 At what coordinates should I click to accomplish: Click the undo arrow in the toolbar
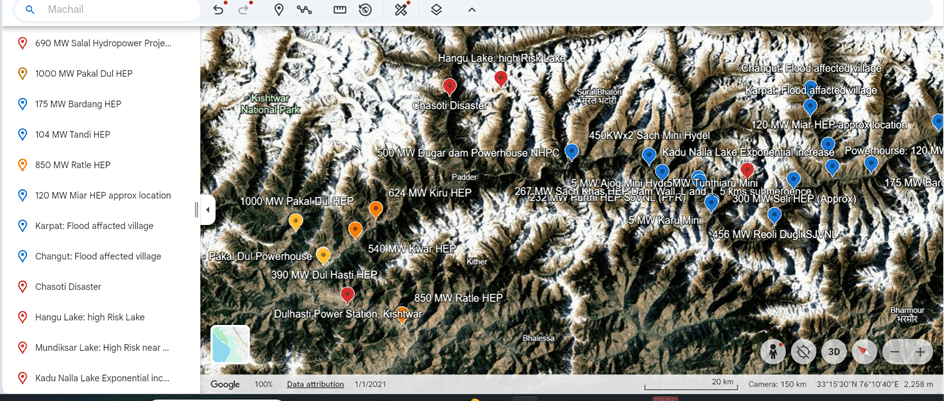pos(219,10)
